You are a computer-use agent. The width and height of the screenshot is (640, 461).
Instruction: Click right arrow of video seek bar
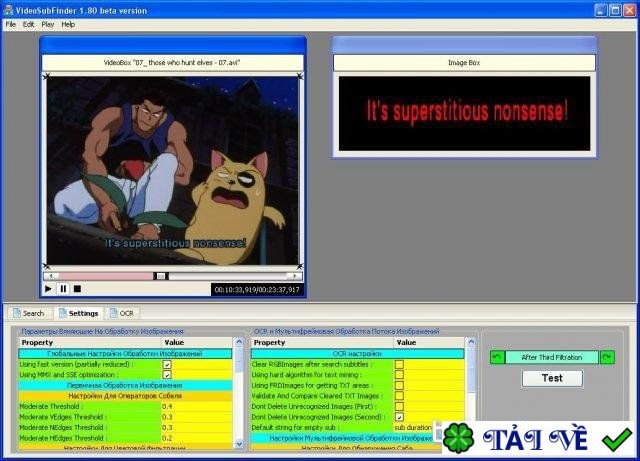295,276
